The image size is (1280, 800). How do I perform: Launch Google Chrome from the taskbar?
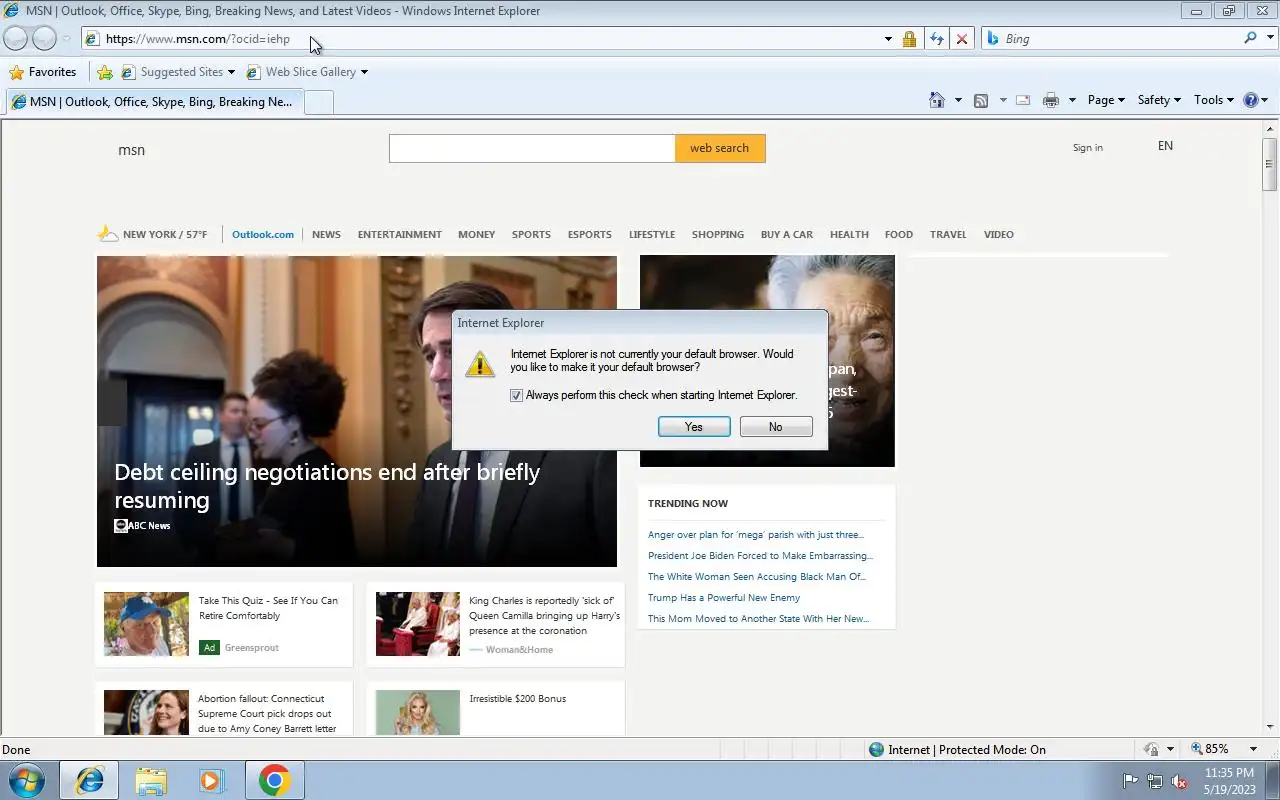pyautogui.click(x=275, y=780)
